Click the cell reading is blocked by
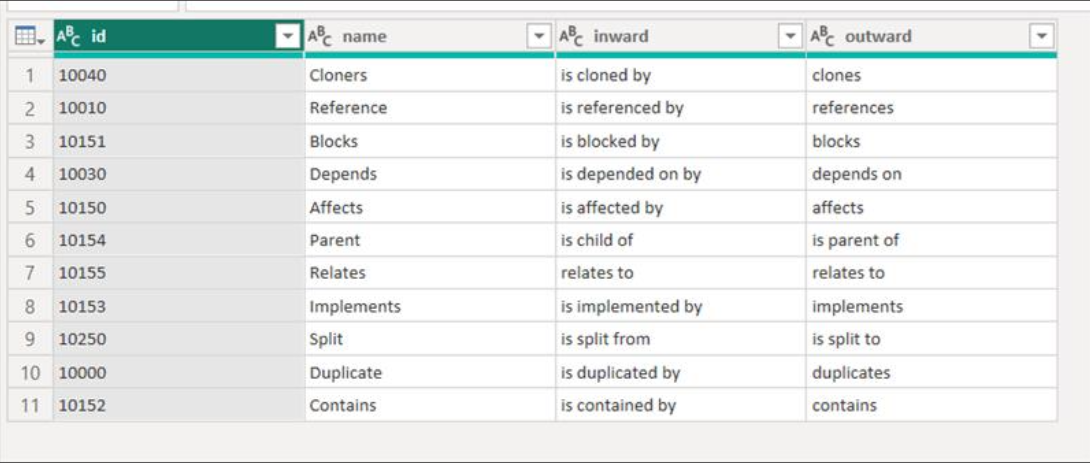 pos(681,141)
